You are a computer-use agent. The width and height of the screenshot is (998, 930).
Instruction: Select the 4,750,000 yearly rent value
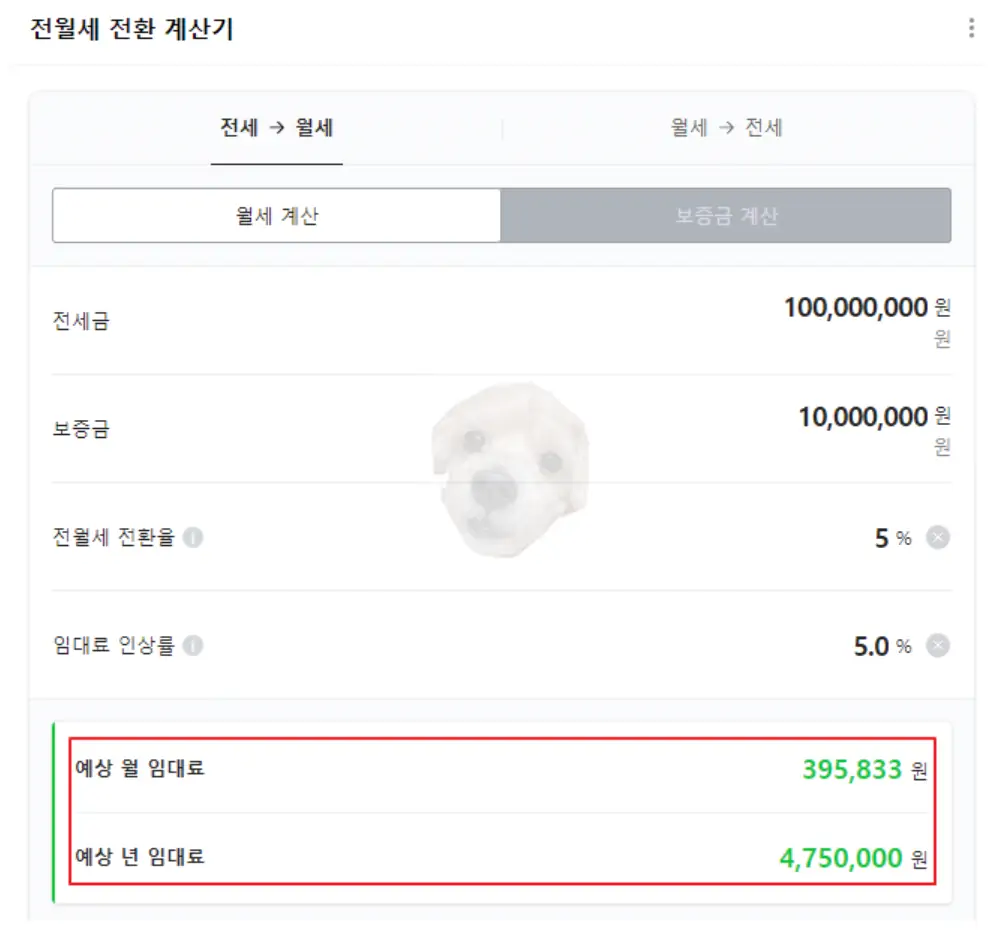point(838,858)
